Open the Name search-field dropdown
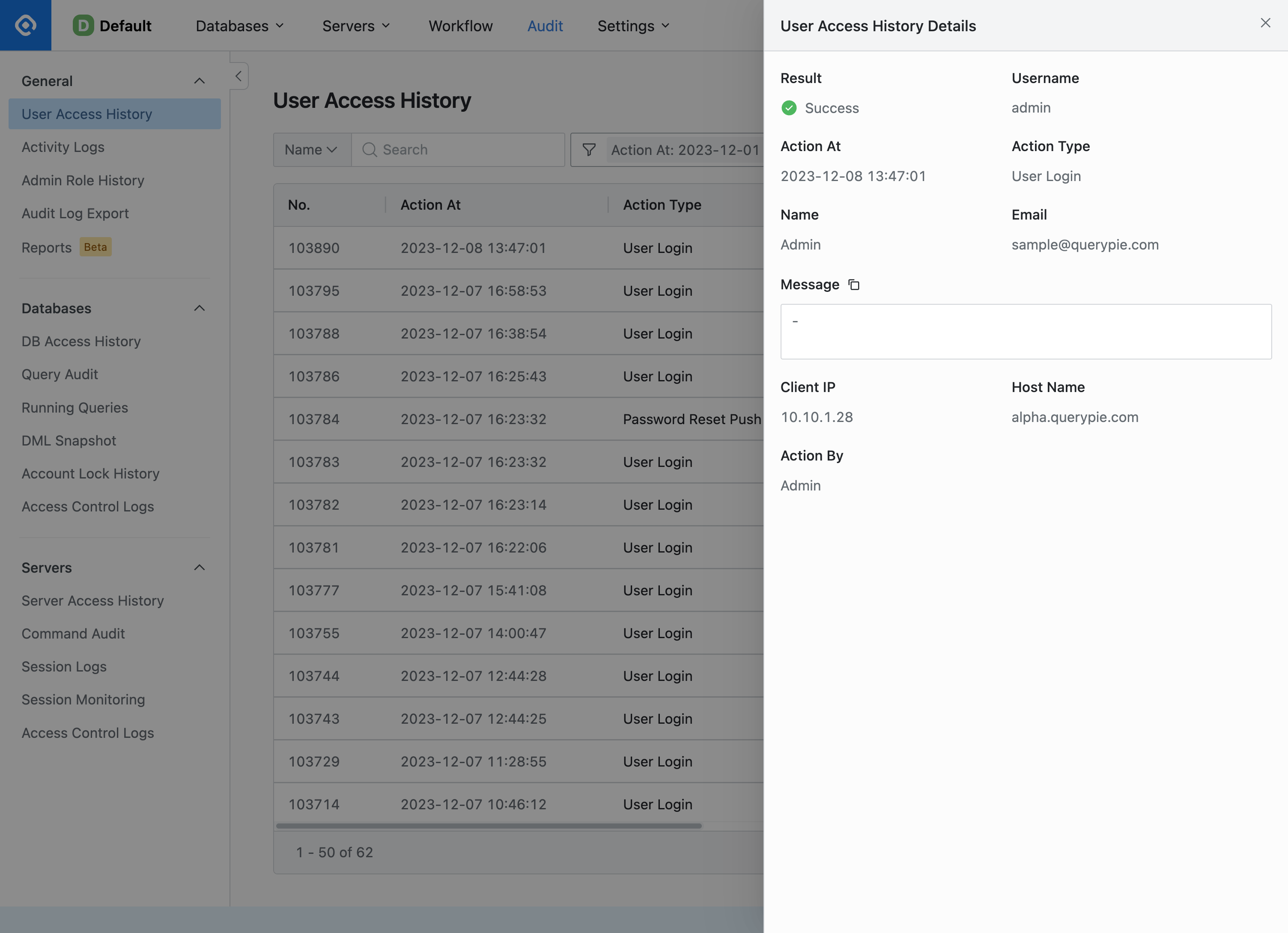1288x933 pixels. 312,150
